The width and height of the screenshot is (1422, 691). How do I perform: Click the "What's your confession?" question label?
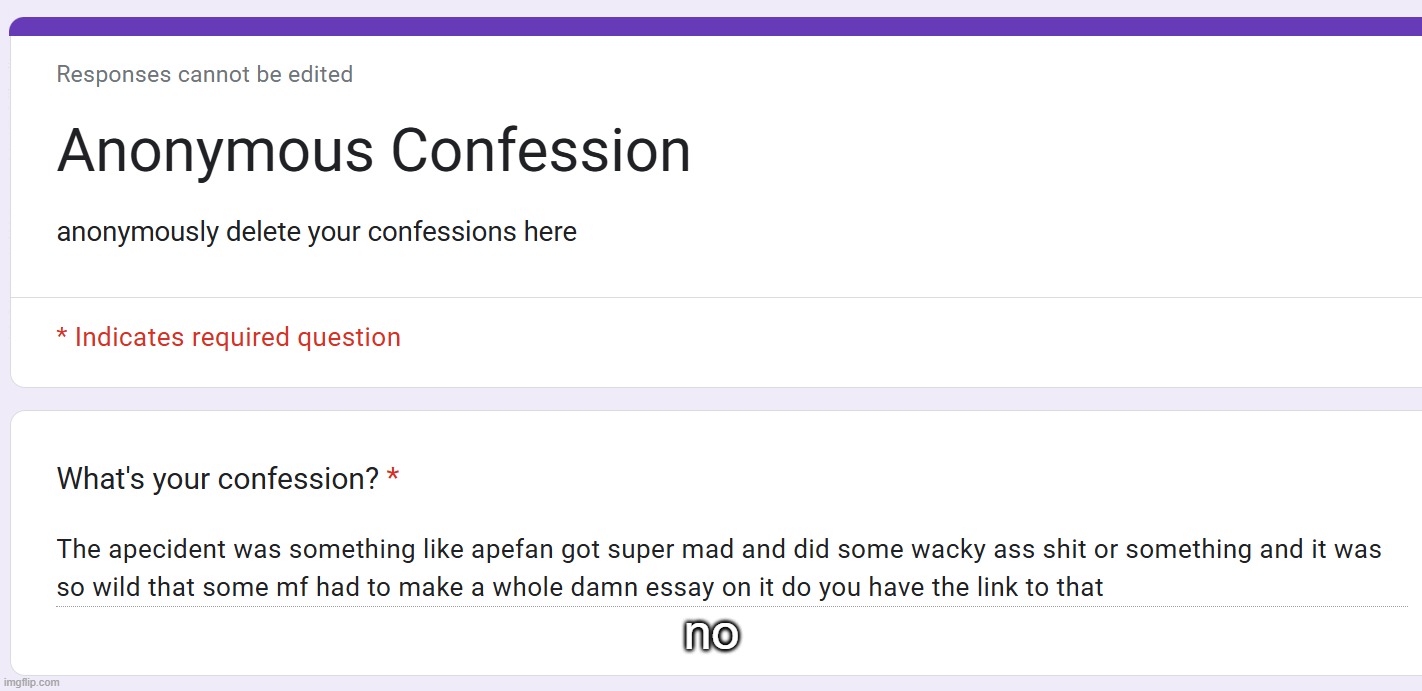(x=217, y=479)
